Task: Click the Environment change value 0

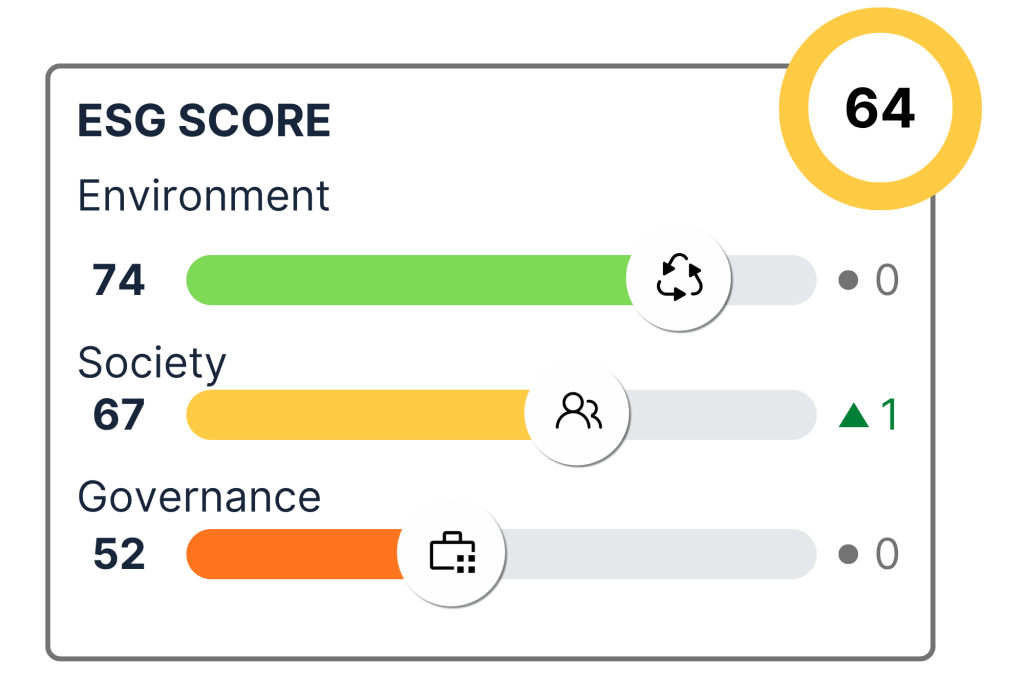Action: 887,281
